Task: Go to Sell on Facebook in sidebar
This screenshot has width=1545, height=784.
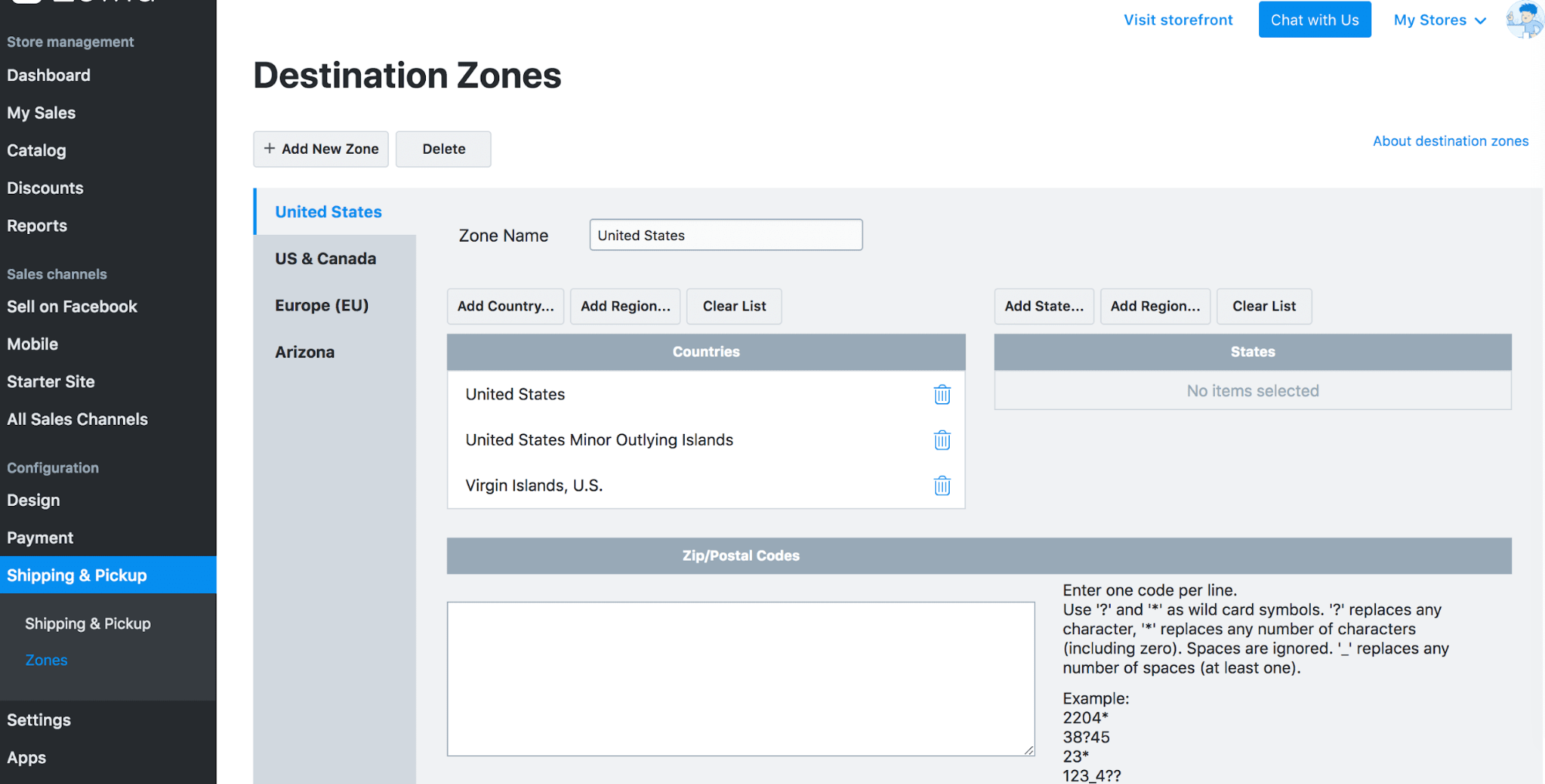Action: pos(72,307)
